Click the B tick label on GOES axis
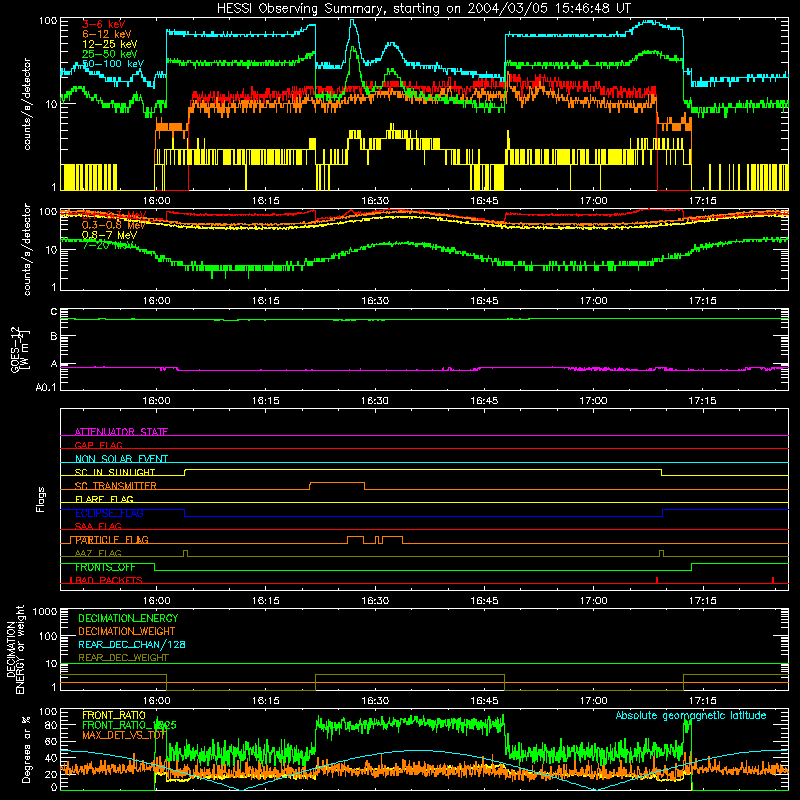 click(54, 337)
